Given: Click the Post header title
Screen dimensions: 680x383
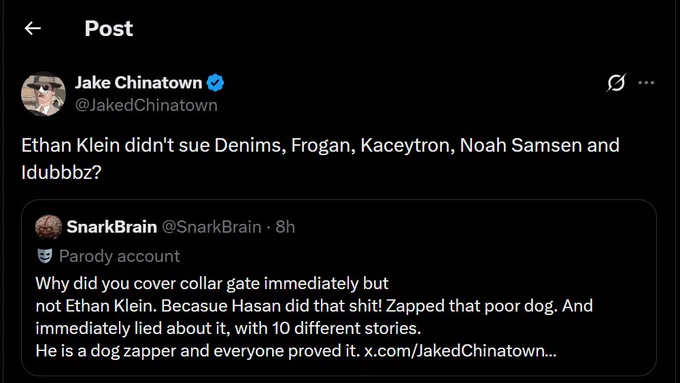Looking at the screenshot, I should click(x=108, y=29).
